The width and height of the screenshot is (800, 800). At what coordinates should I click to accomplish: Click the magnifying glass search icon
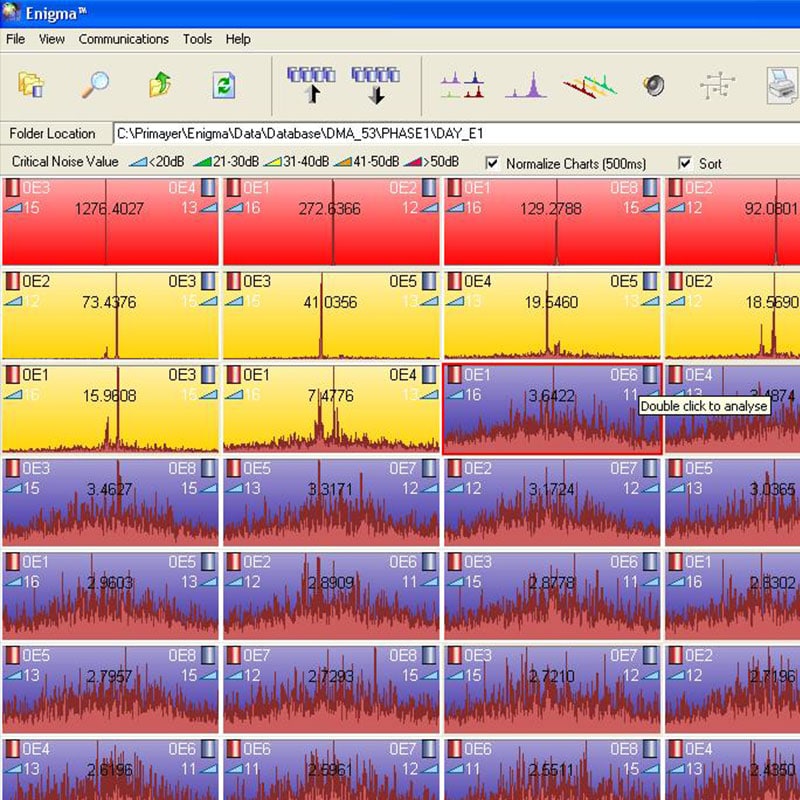point(95,85)
